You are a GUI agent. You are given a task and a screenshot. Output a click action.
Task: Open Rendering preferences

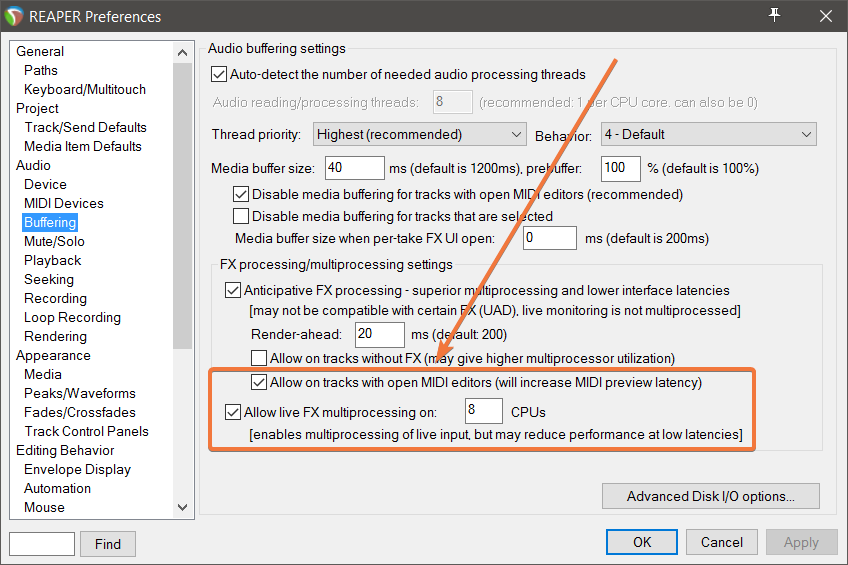[55, 336]
